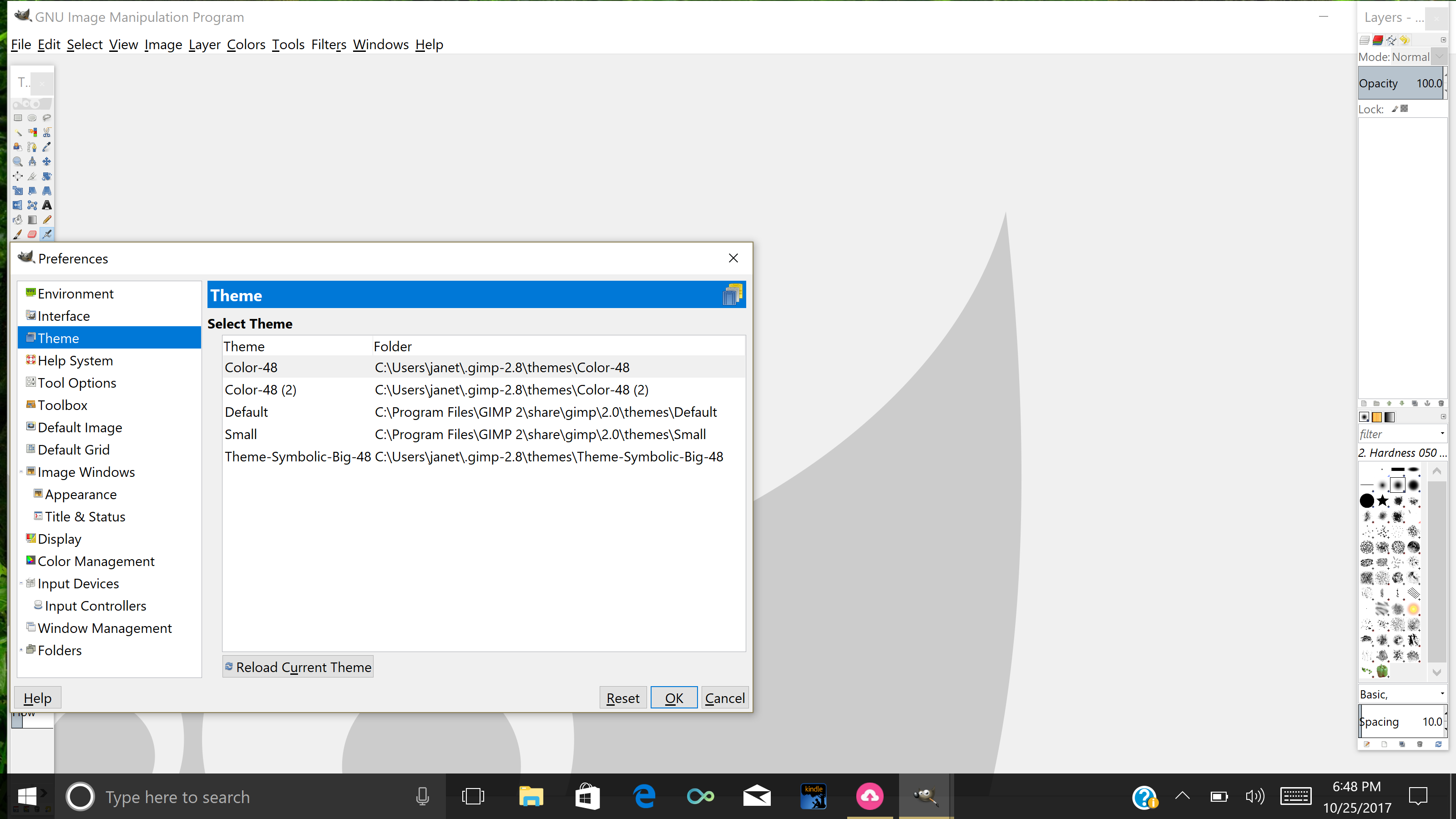Select the Text tool
Image resolution: width=1456 pixels, height=819 pixels.
tap(47, 205)
